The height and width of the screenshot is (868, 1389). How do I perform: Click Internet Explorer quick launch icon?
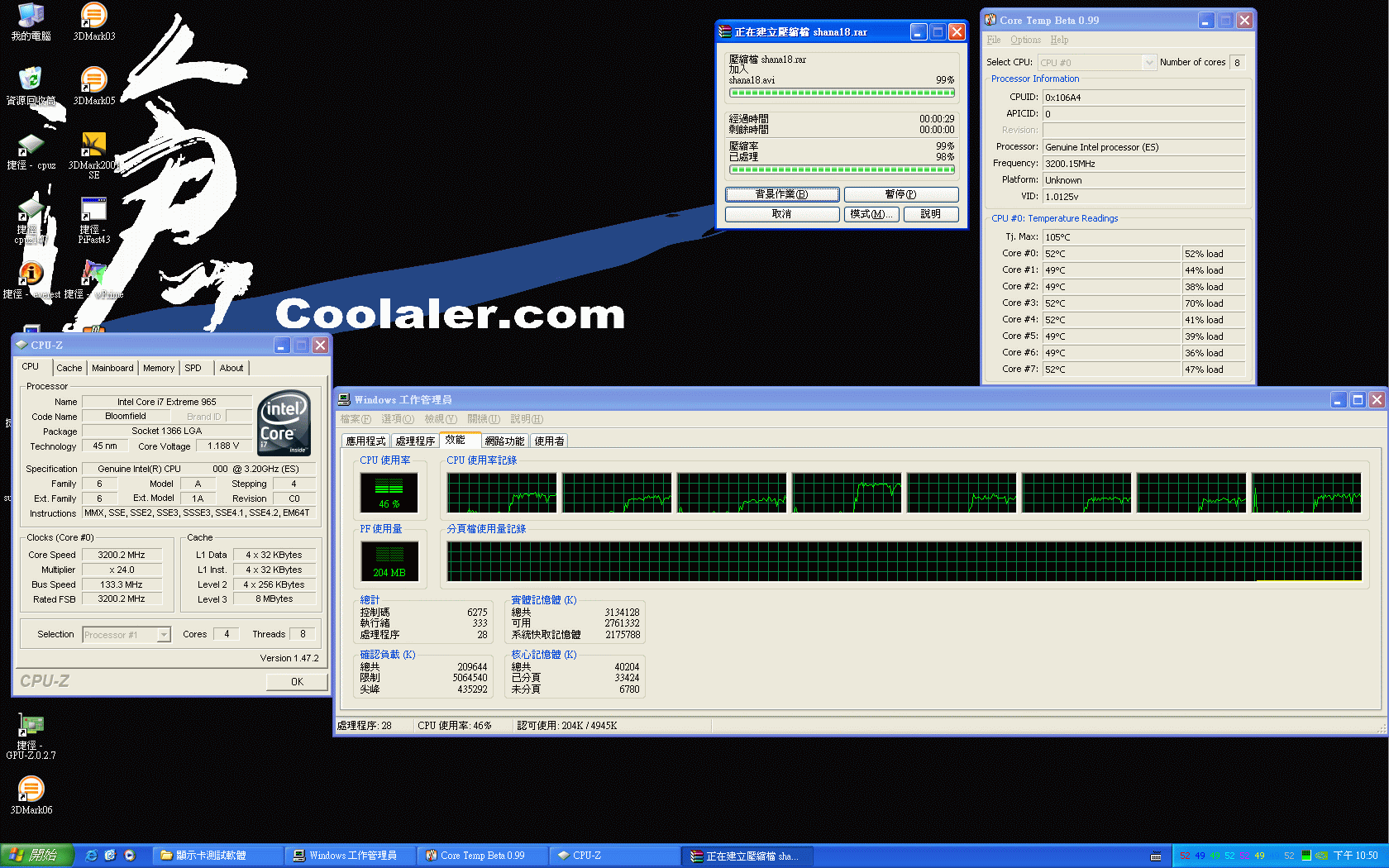92,856
